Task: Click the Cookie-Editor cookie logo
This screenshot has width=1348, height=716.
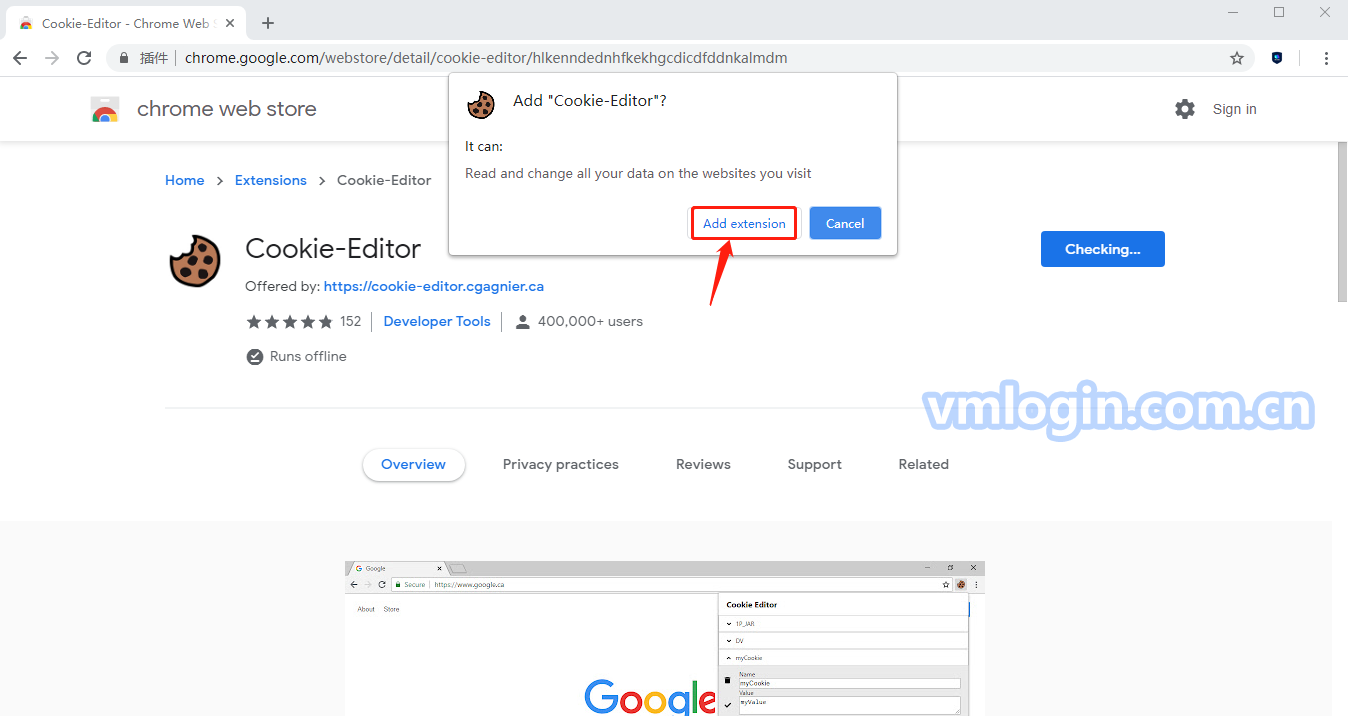Action: click(x=194, y=261)
